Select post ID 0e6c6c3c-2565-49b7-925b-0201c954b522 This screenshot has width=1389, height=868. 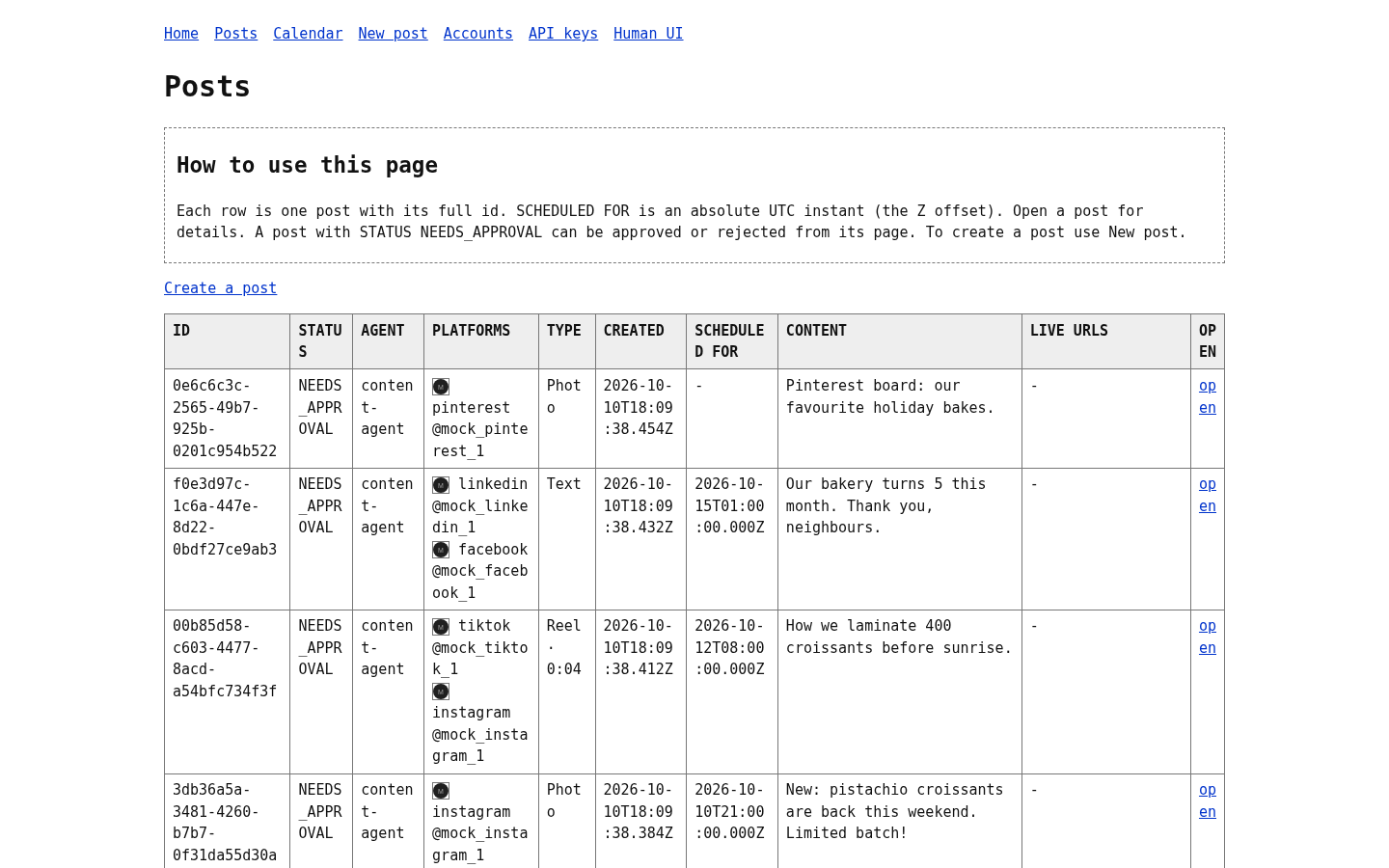tap(225, 419)
